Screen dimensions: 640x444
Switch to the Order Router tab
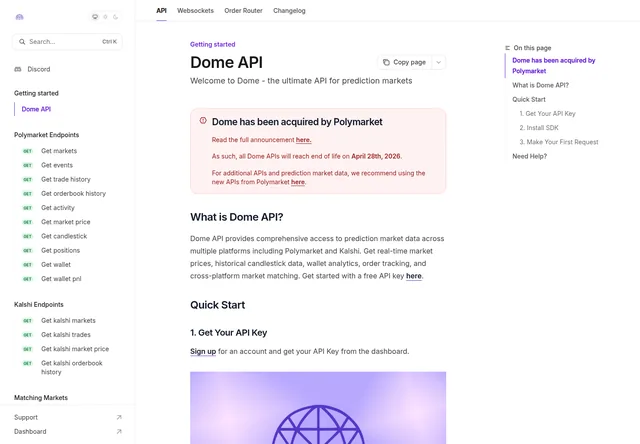243,11
